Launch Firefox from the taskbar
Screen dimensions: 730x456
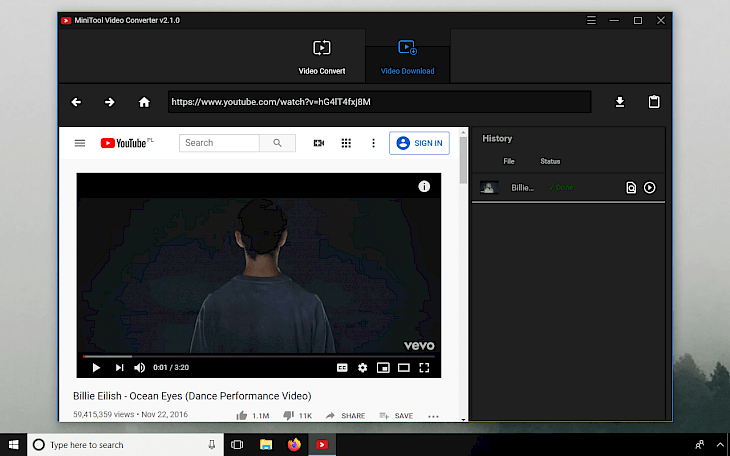(294, 444)
